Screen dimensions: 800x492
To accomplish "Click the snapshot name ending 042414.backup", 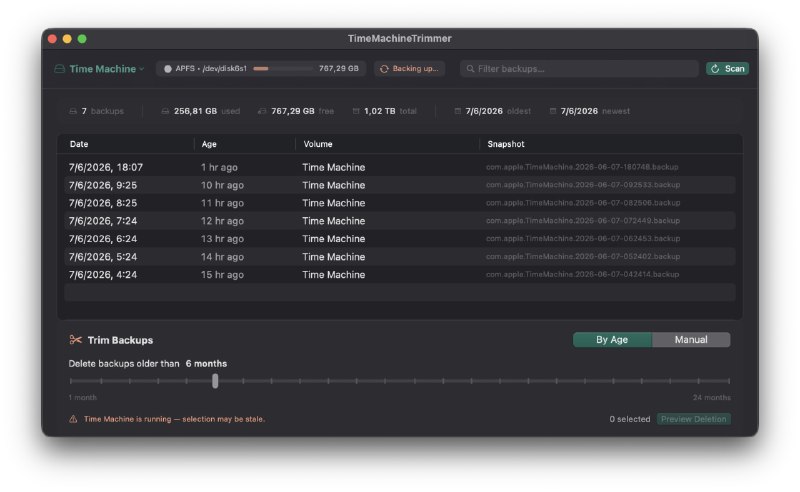I will (582, 274).
